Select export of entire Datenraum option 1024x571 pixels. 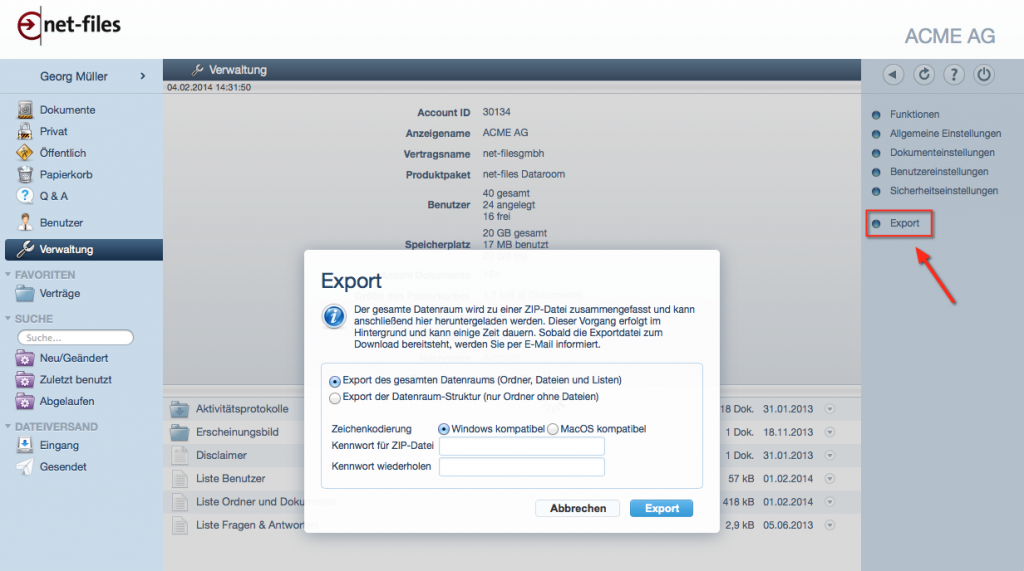click(335, 381)
